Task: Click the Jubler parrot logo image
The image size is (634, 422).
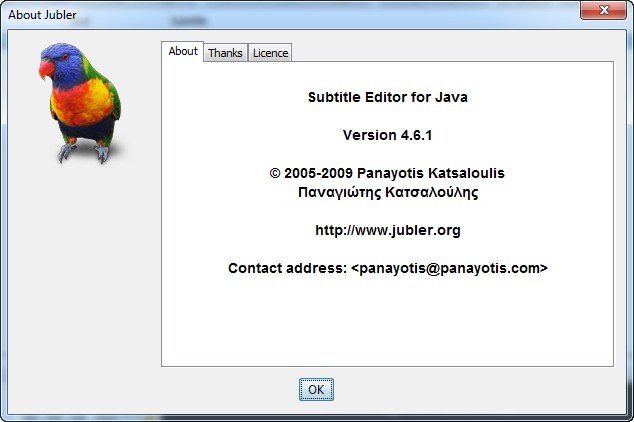Action: [x=80, y=101]
